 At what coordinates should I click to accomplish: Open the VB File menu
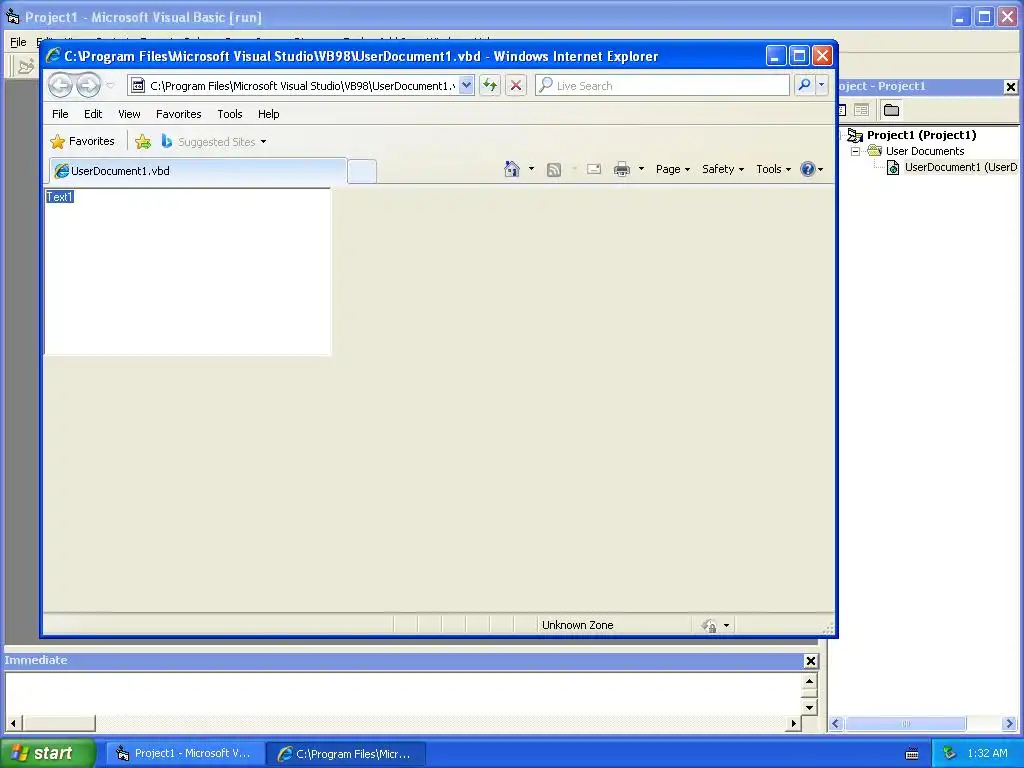click(18, 42)
